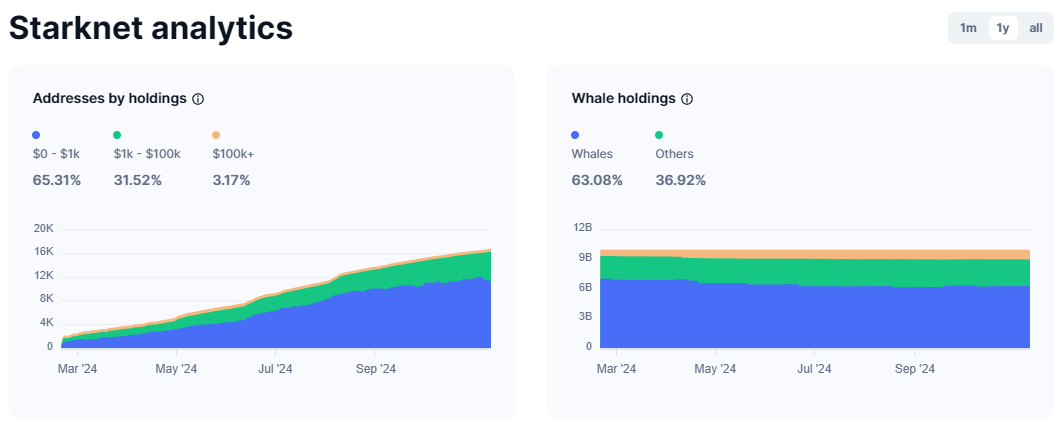Click the $100k+ legend label
The height and width of the screenshot is (428, 1063).
click(x=233, y=154)
